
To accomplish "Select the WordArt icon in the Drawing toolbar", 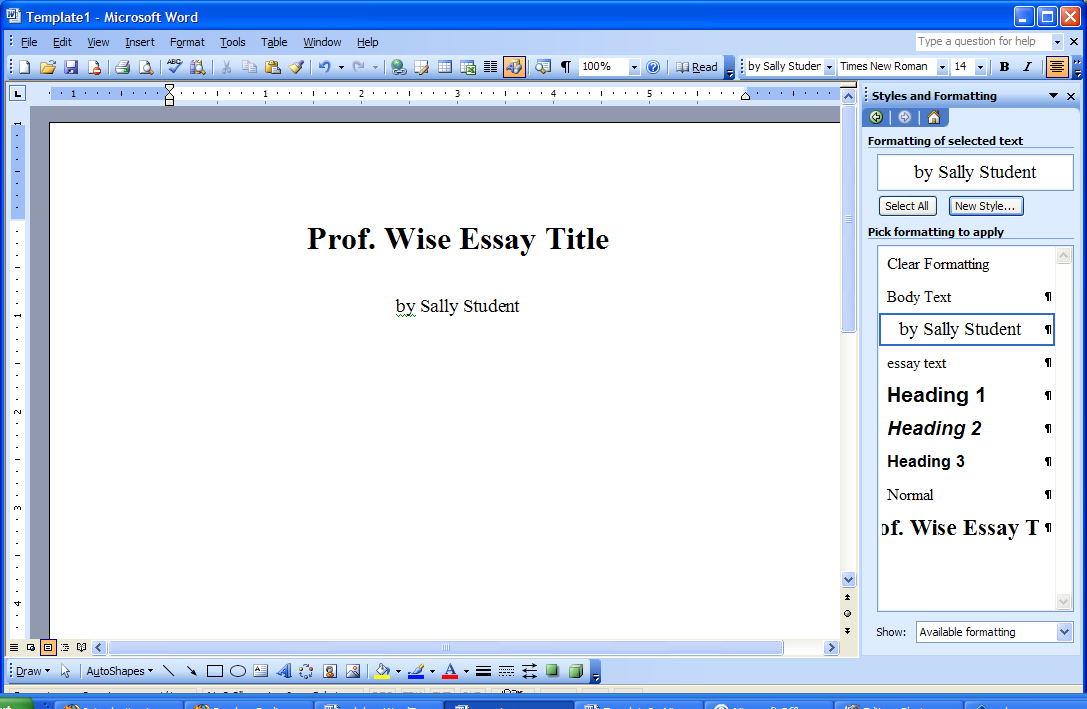I will click(x=284, y=671).
